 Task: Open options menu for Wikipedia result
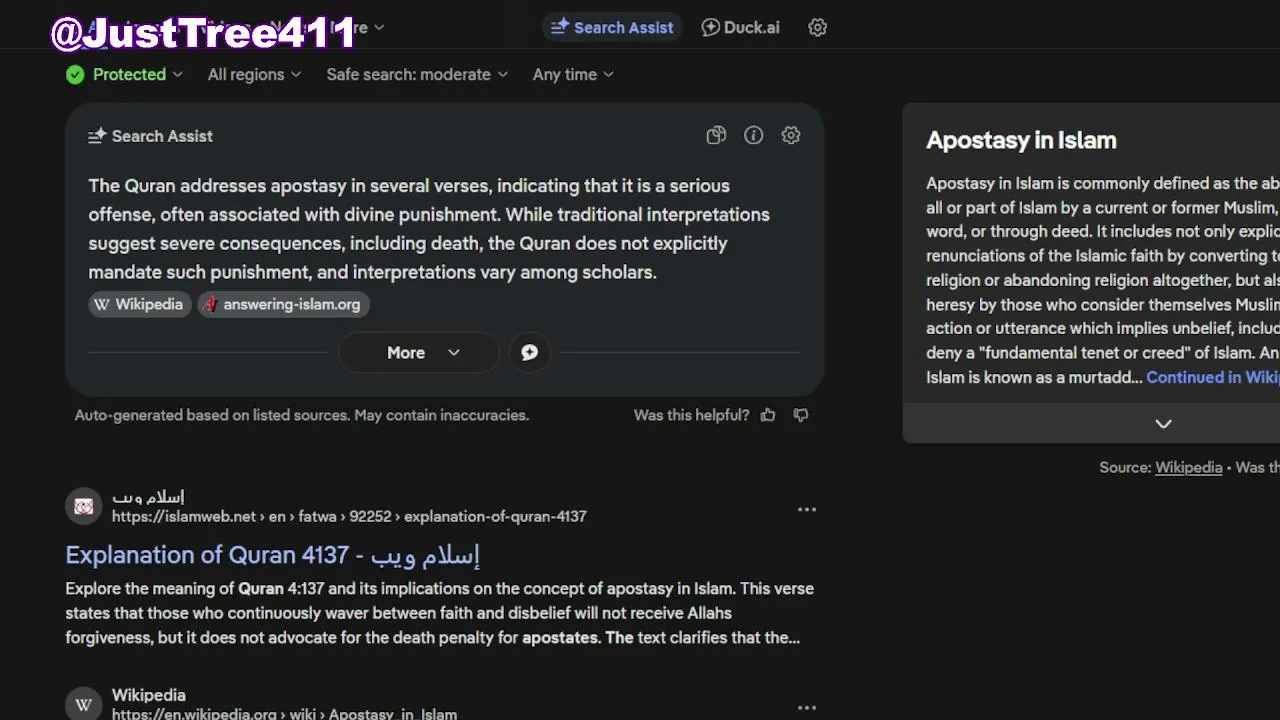pos(807,707)
